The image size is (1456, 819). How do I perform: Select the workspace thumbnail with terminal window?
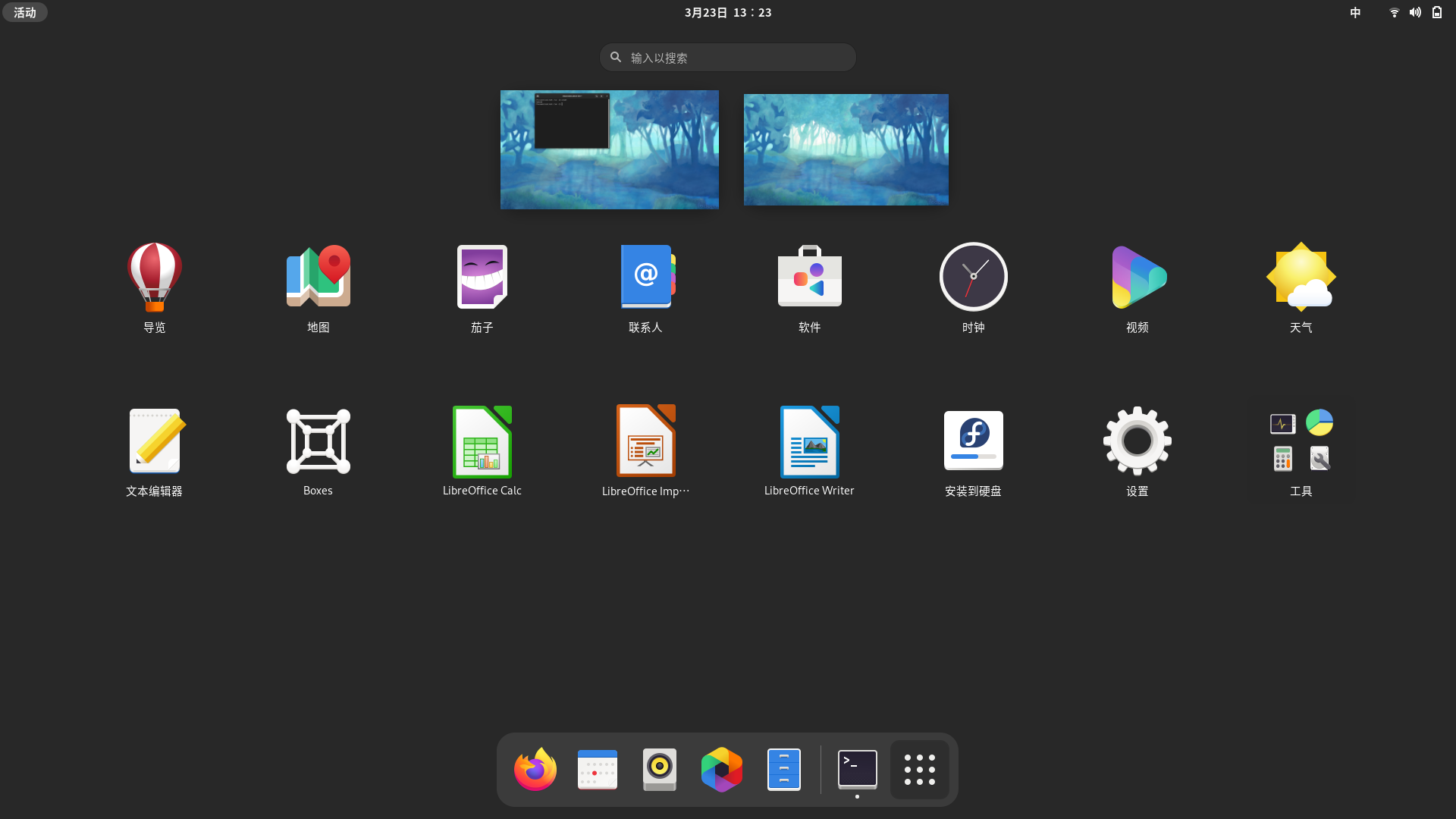[x=609, y=149]
